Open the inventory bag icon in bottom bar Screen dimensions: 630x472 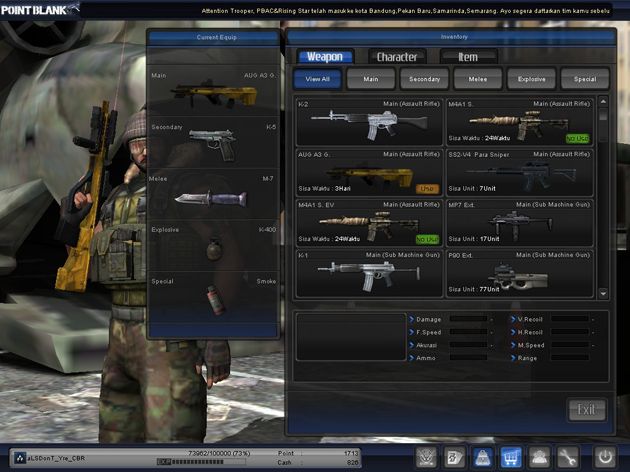(483, 457)
